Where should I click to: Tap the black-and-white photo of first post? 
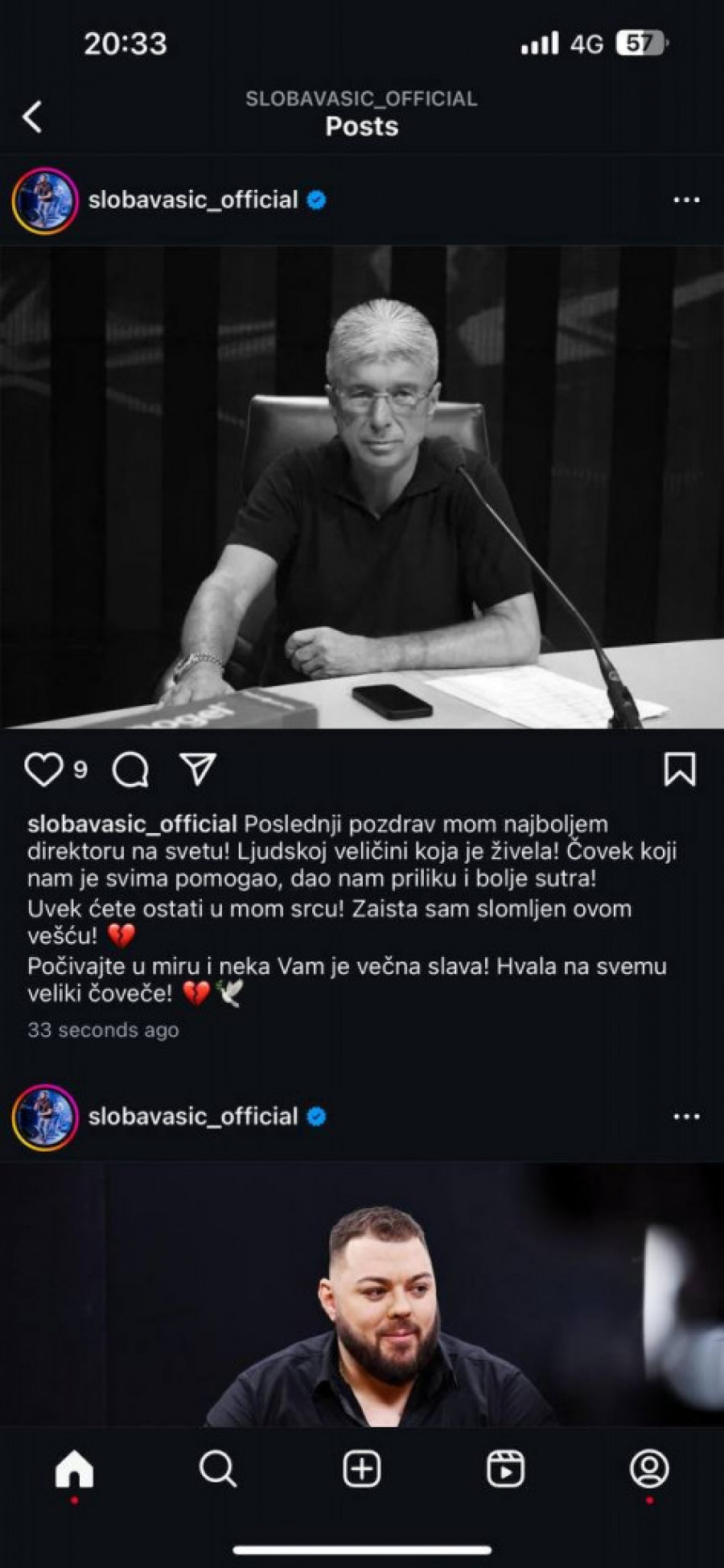tap(362, 487)
